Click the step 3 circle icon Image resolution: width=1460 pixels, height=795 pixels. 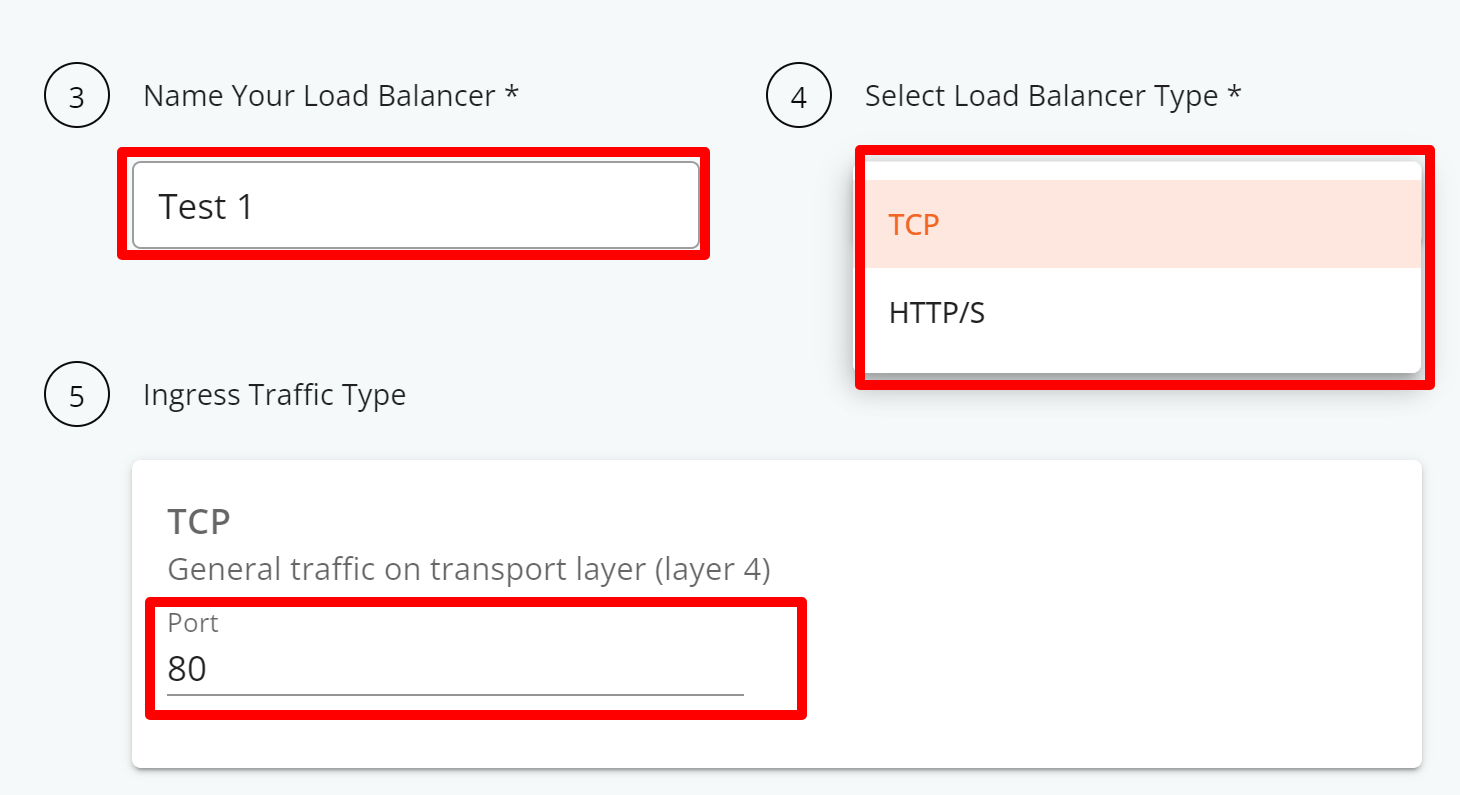tap(77, 96)
